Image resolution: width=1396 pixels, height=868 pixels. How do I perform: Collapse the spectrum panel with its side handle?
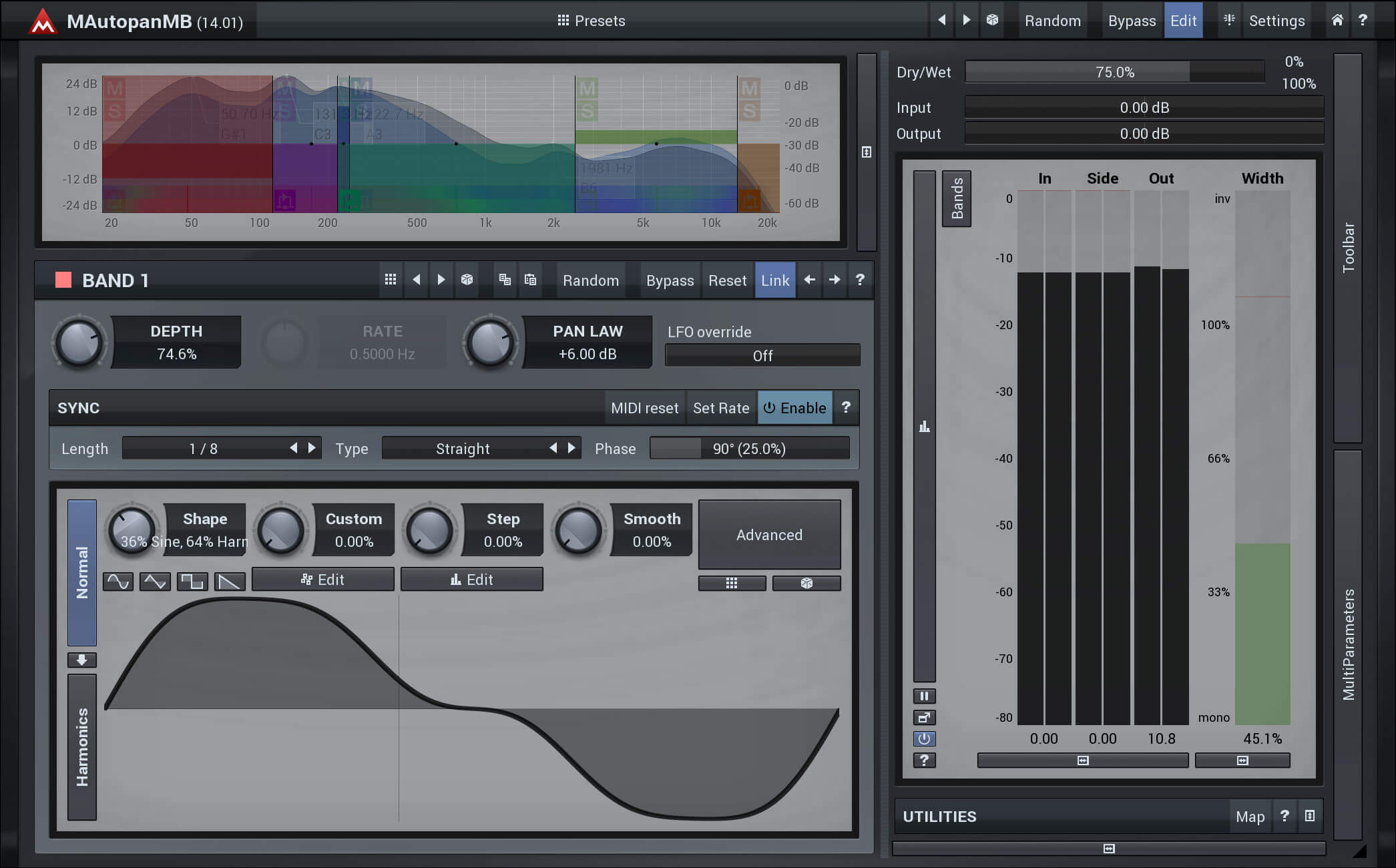tap(867, 152)
